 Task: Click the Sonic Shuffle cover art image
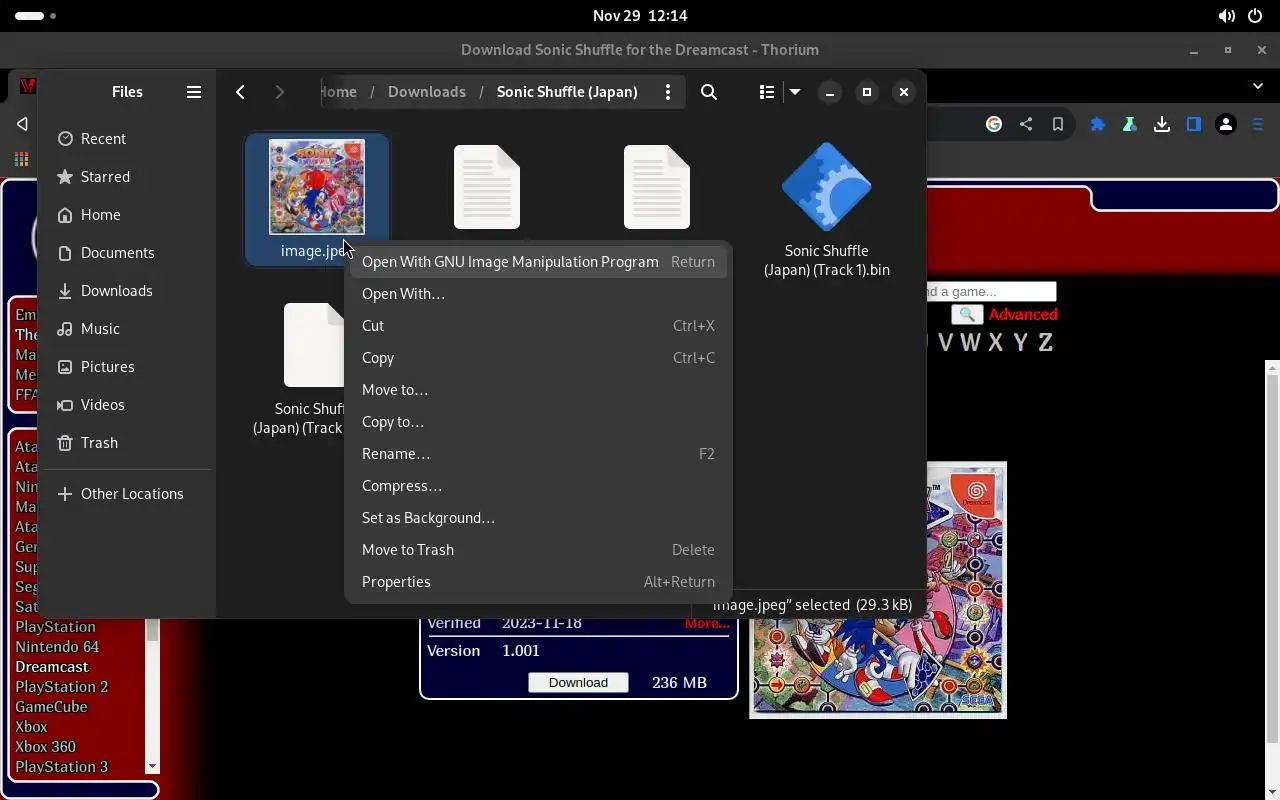click(878, 590)
